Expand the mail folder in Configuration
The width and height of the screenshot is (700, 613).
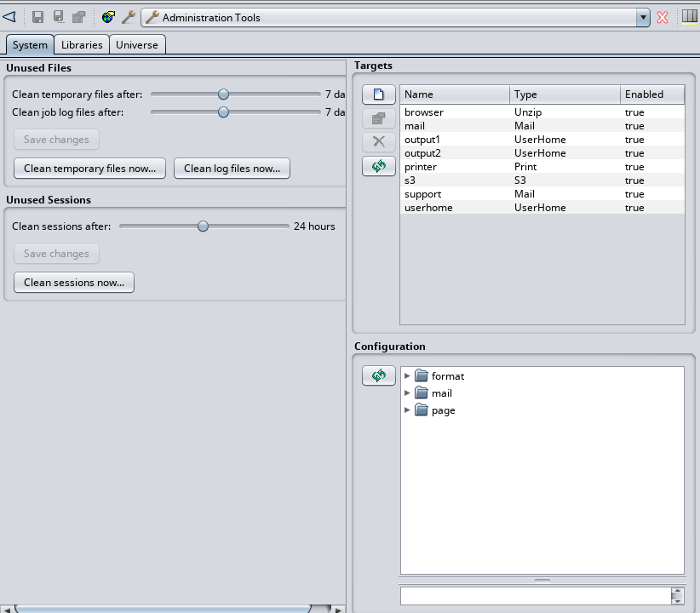coord(407,393)
